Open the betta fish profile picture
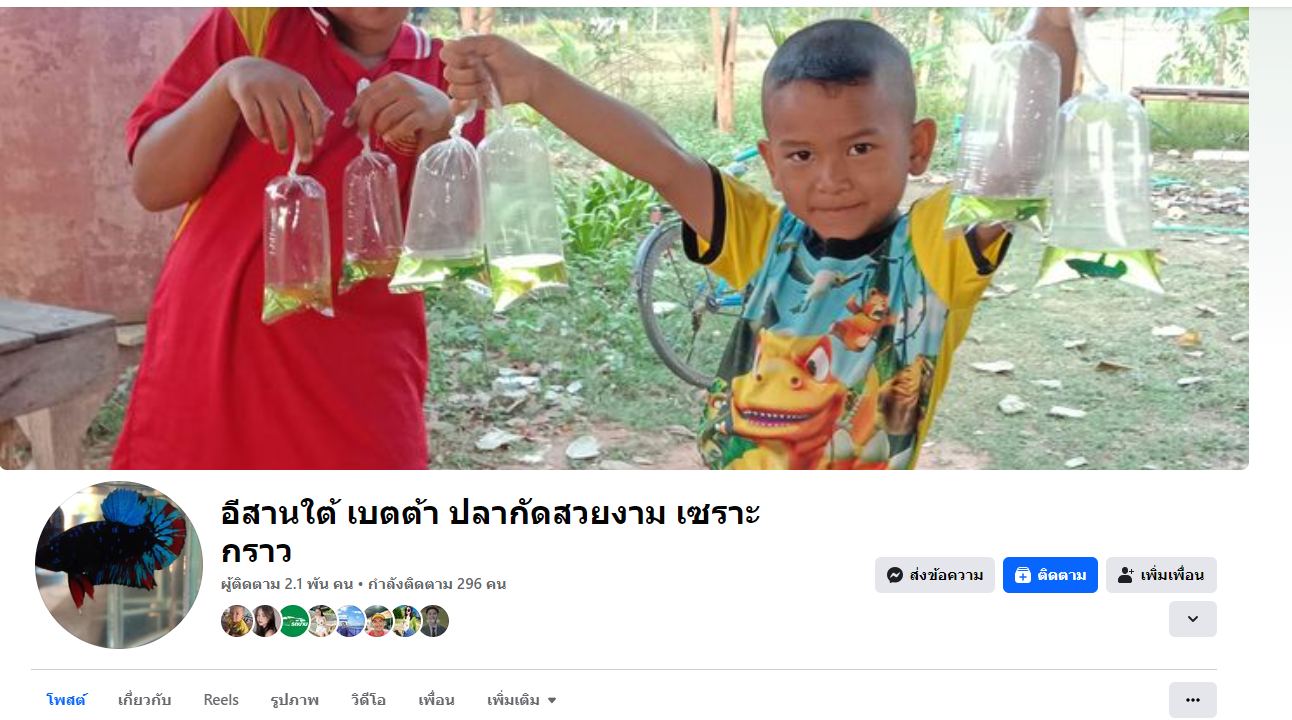This screenshot has width=1292, height=720. 119,565
